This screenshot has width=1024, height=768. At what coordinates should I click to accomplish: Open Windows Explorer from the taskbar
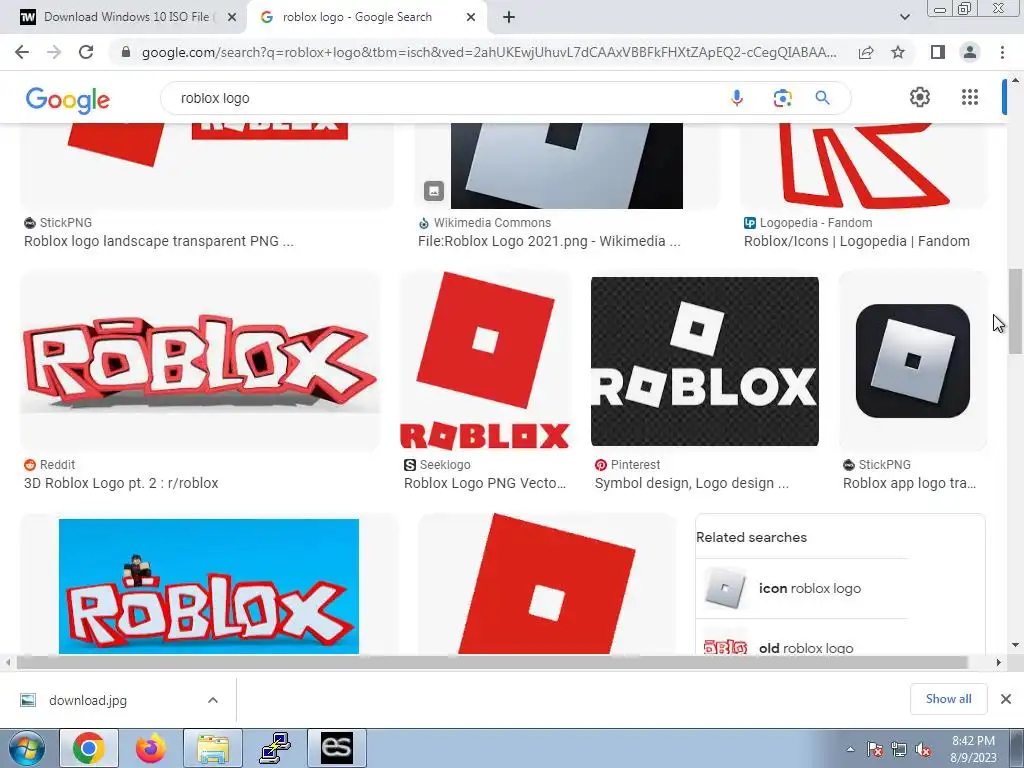point(213,748)
